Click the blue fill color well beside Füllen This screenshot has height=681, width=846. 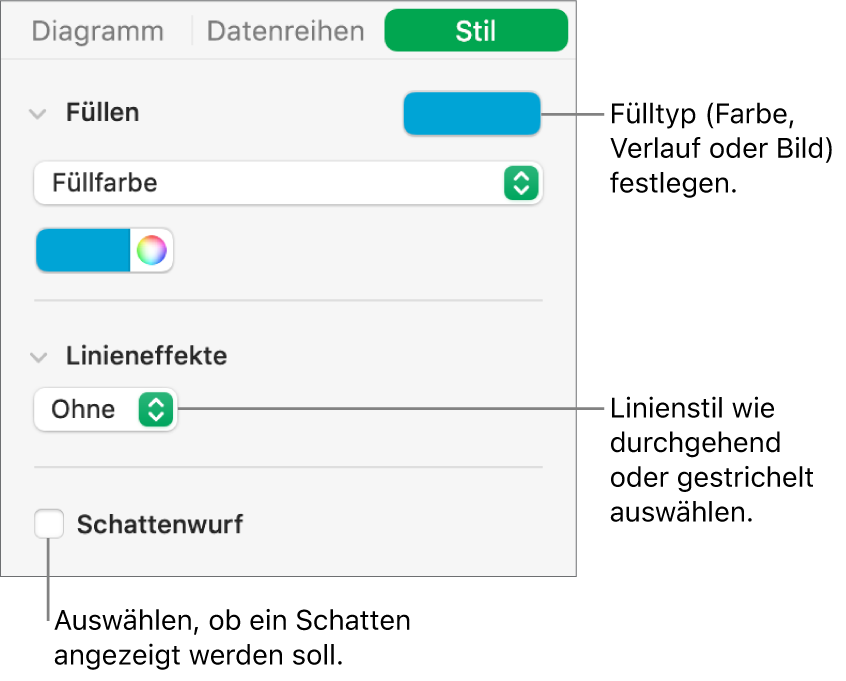pyautogui.click(x=470, y=114)
